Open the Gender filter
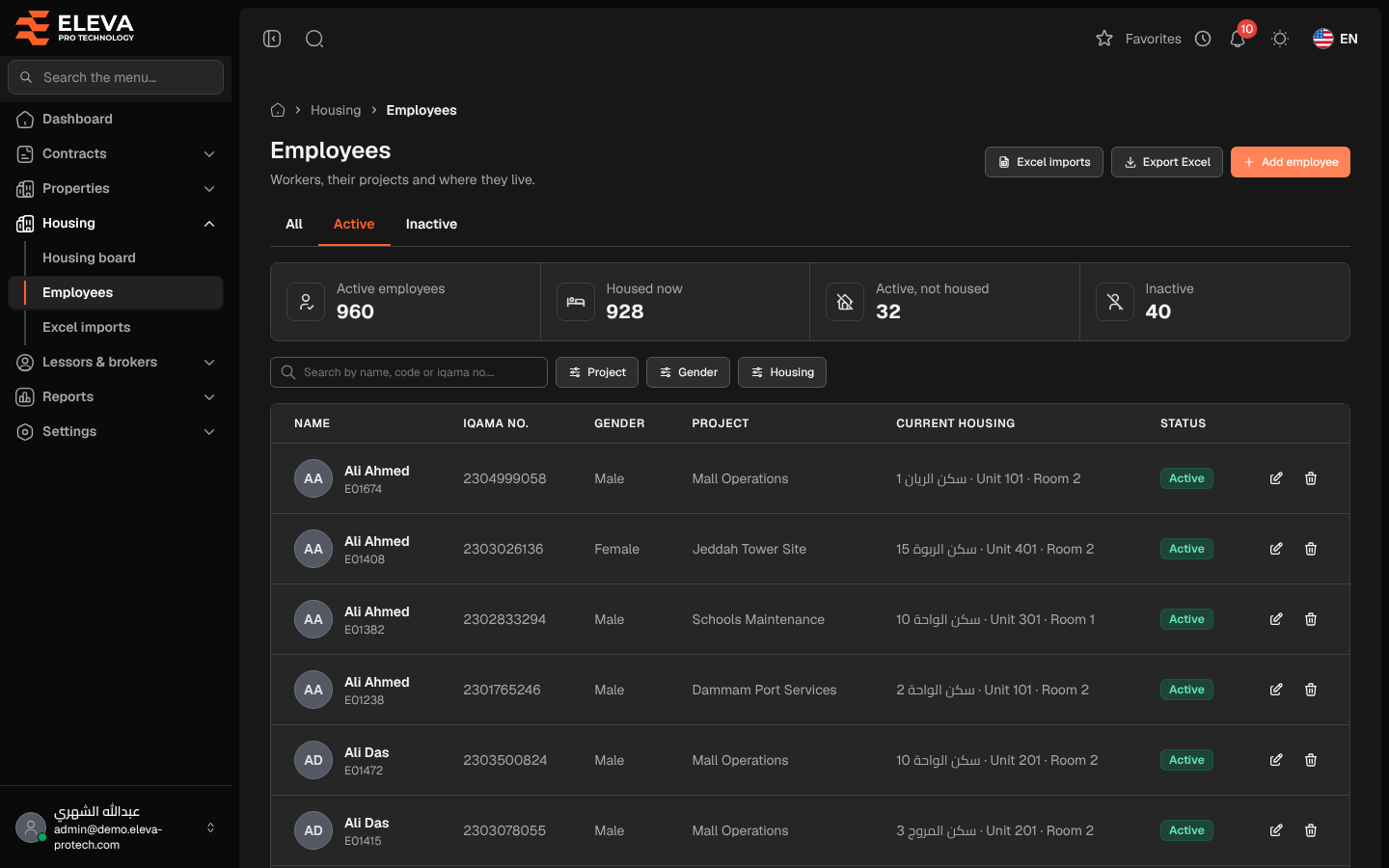This screenshot has height=868, width=1389. coord(688,372)
